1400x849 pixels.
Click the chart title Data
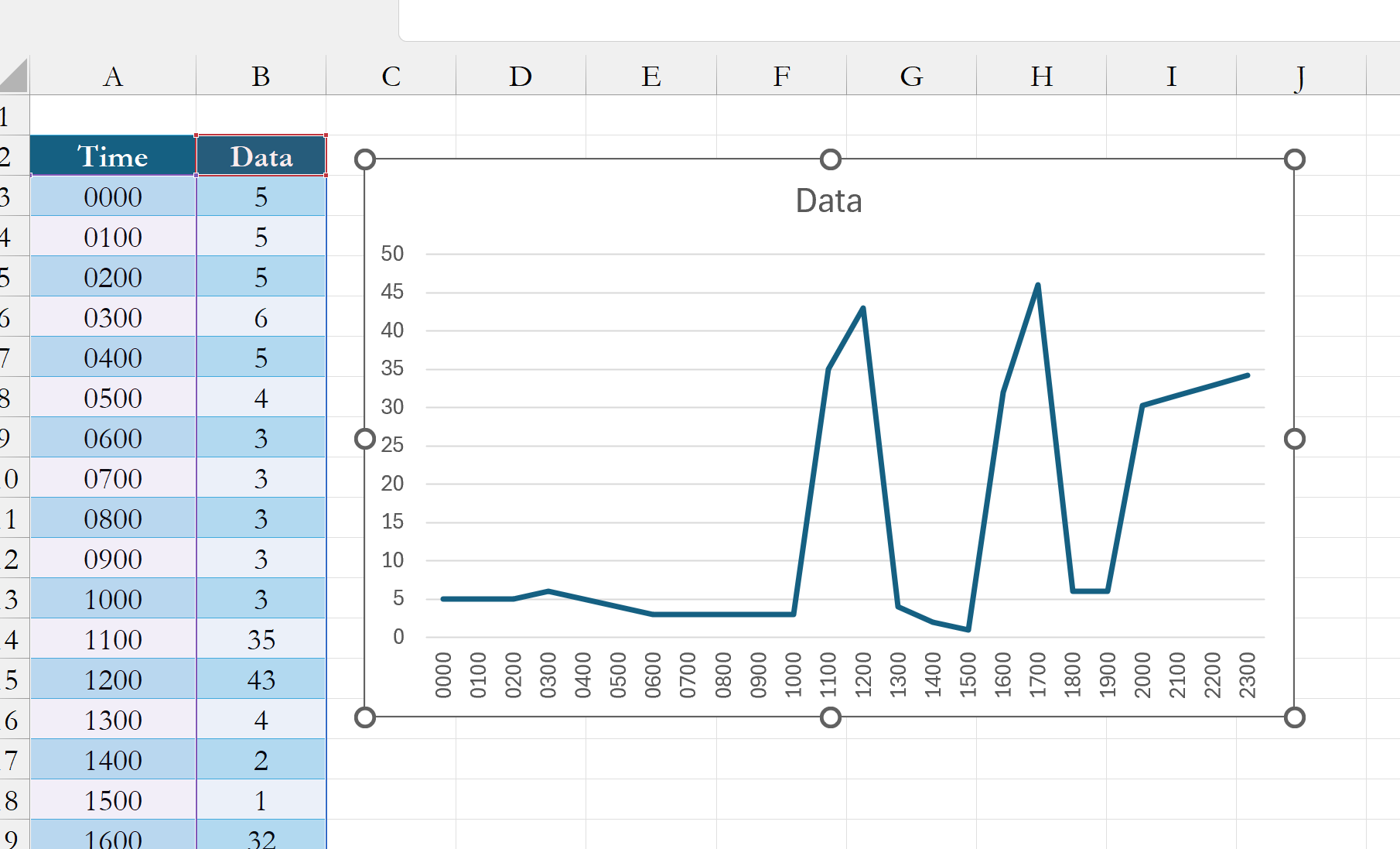point(828,201)
